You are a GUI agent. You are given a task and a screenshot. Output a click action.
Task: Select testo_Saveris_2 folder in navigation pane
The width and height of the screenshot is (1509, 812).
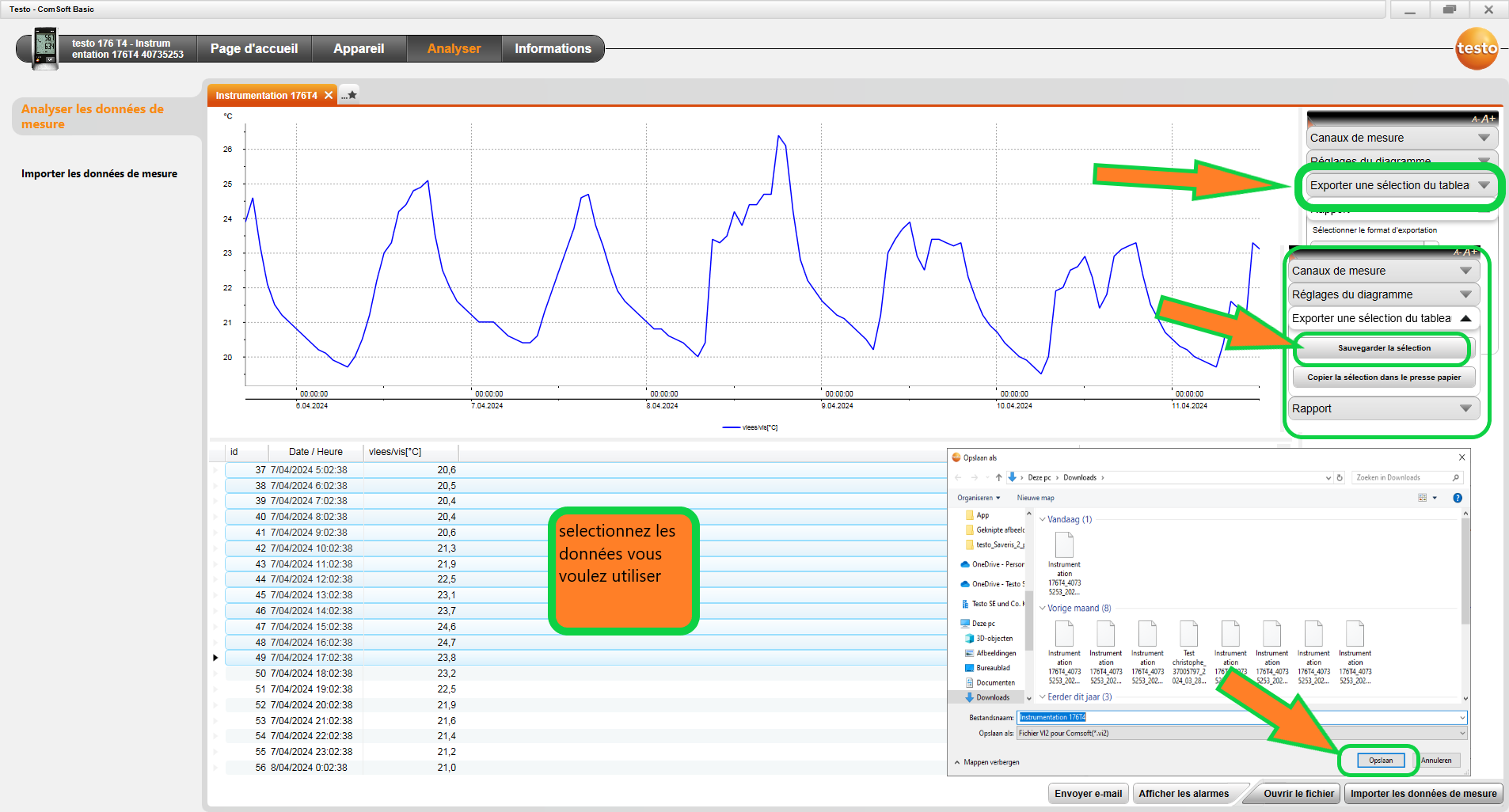click(x=994, y=544)
